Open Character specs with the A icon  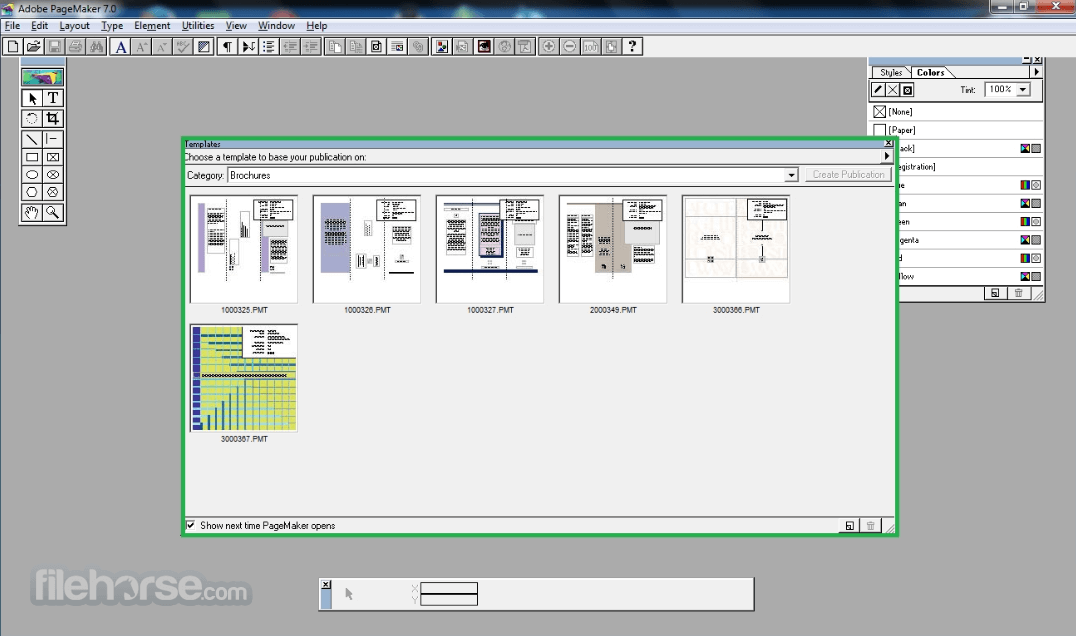(x=120, y=47)
